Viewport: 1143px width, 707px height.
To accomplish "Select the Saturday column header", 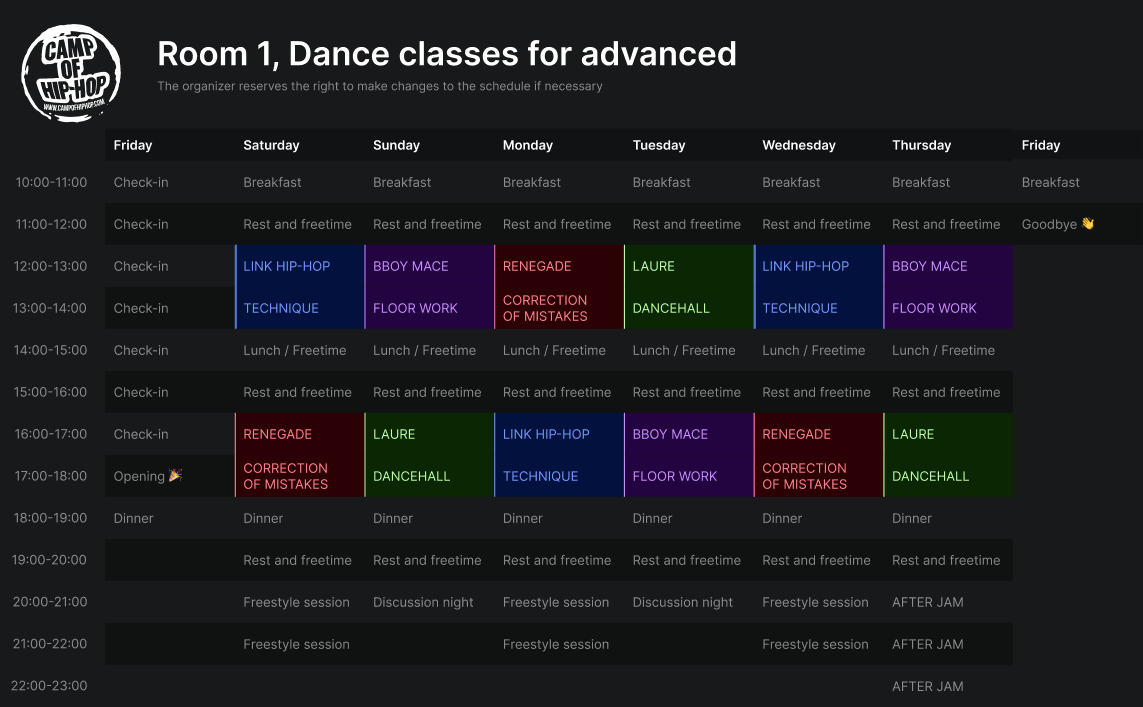I will (x=271, y=145).
